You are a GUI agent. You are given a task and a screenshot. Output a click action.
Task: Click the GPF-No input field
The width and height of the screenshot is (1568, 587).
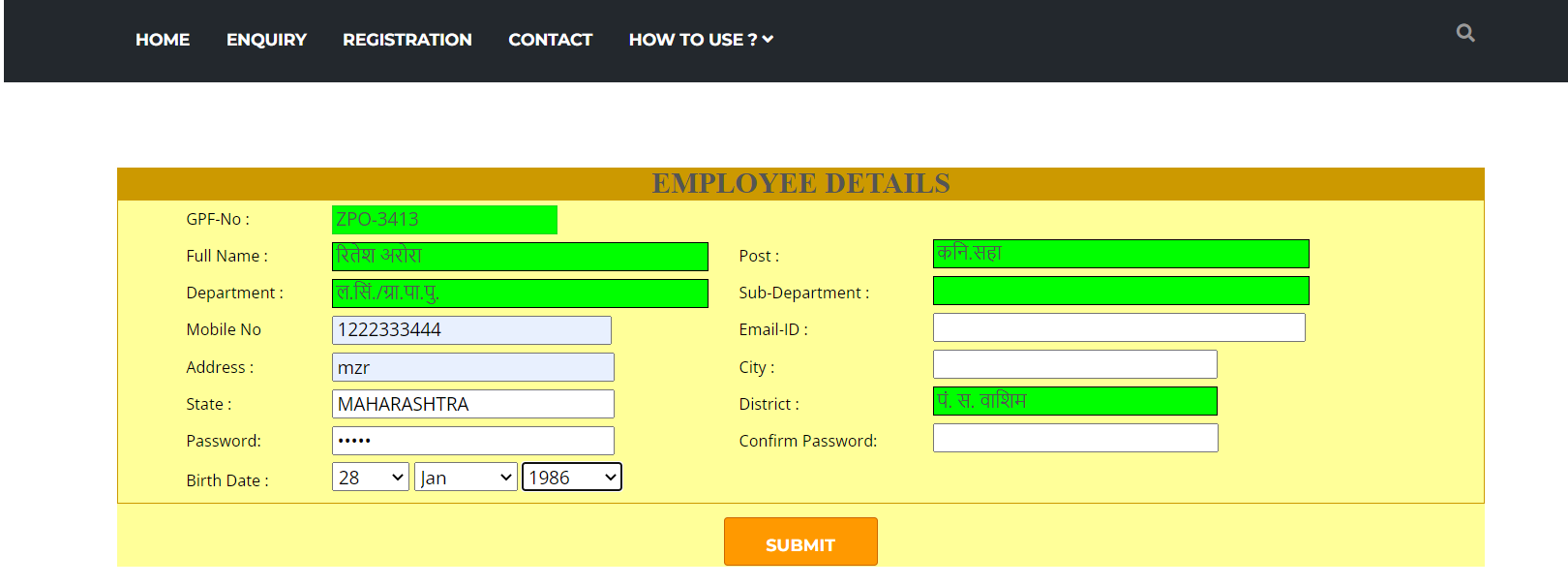[x=444, y=220]
